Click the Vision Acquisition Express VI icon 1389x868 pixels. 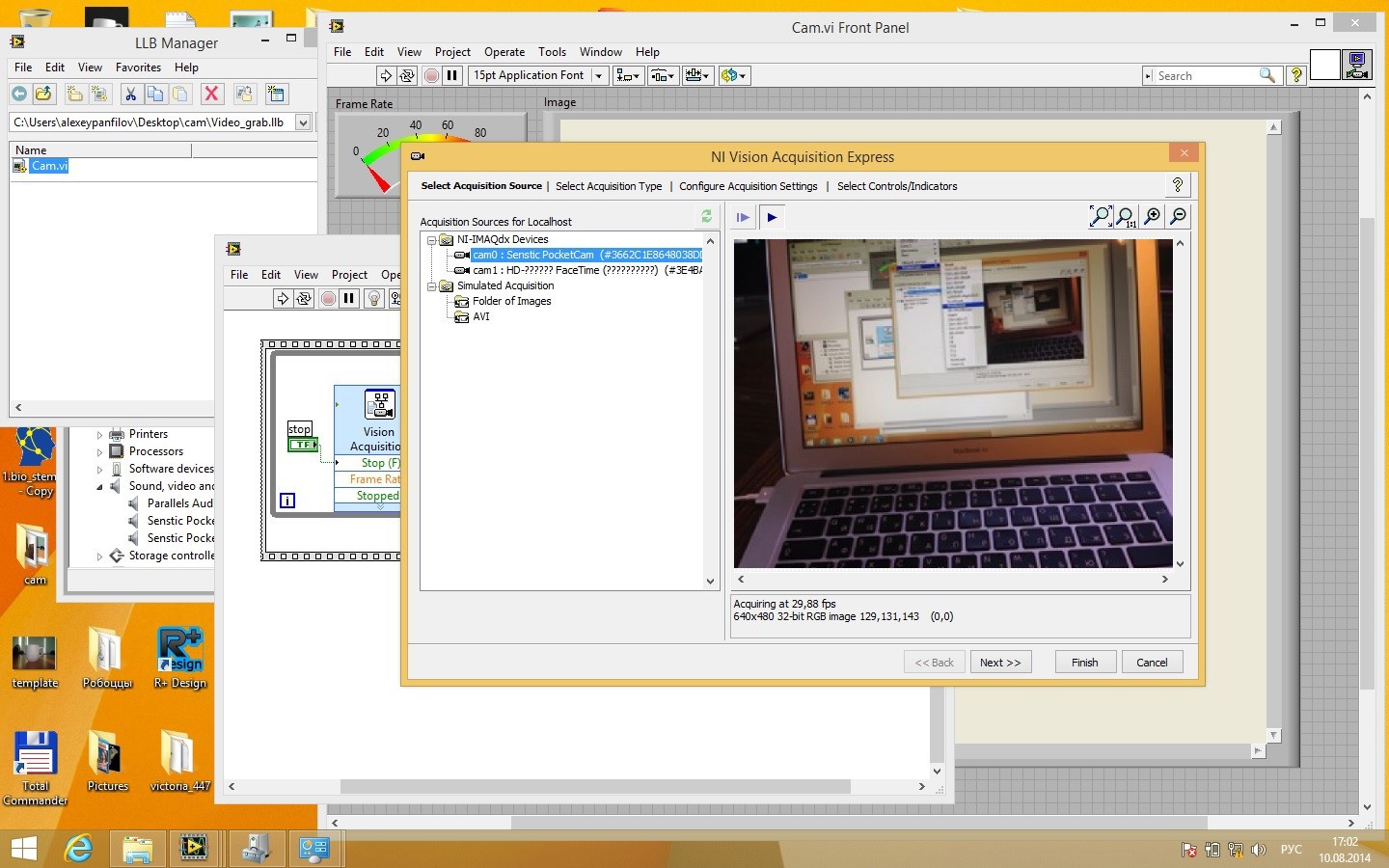click(379, 403)
